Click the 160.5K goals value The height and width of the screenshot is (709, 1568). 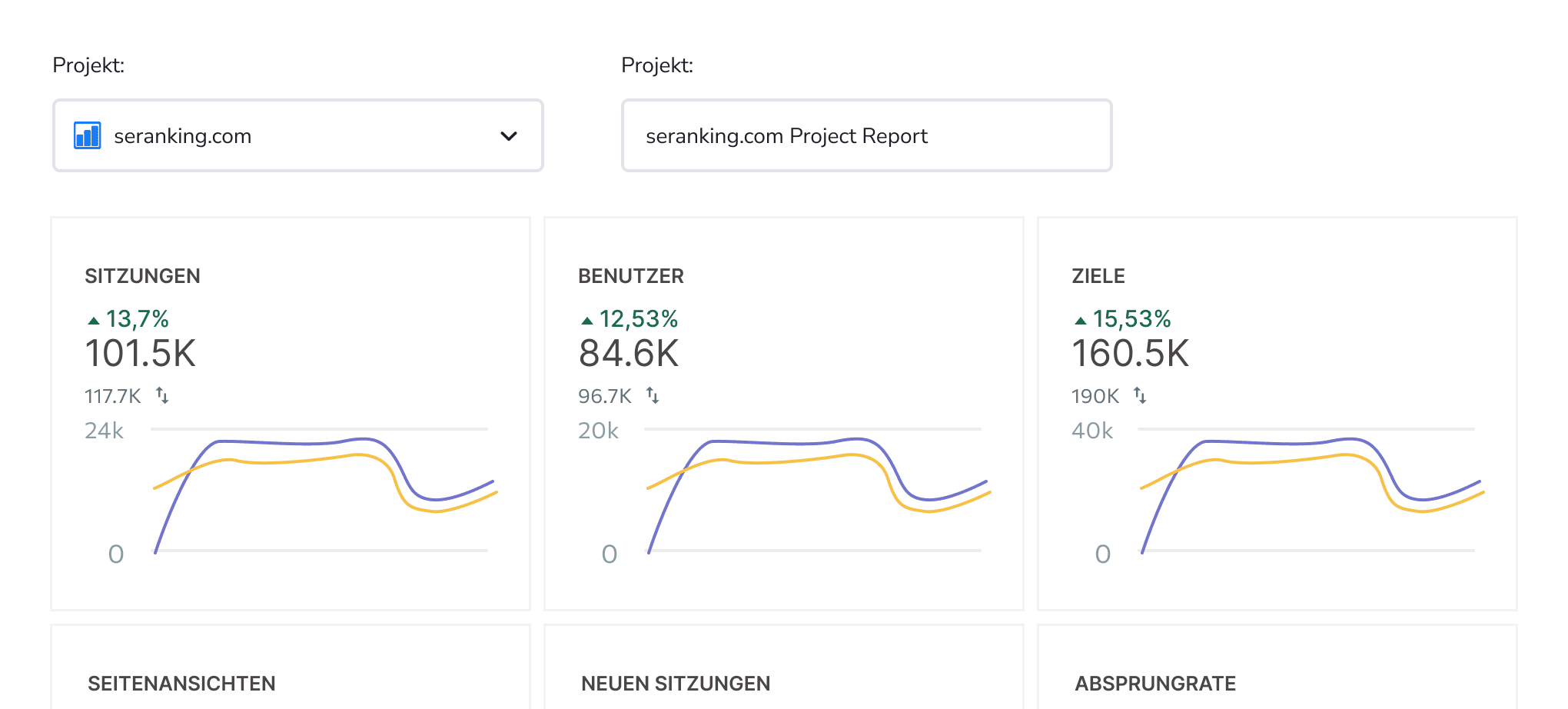(x=1131, y=354)
